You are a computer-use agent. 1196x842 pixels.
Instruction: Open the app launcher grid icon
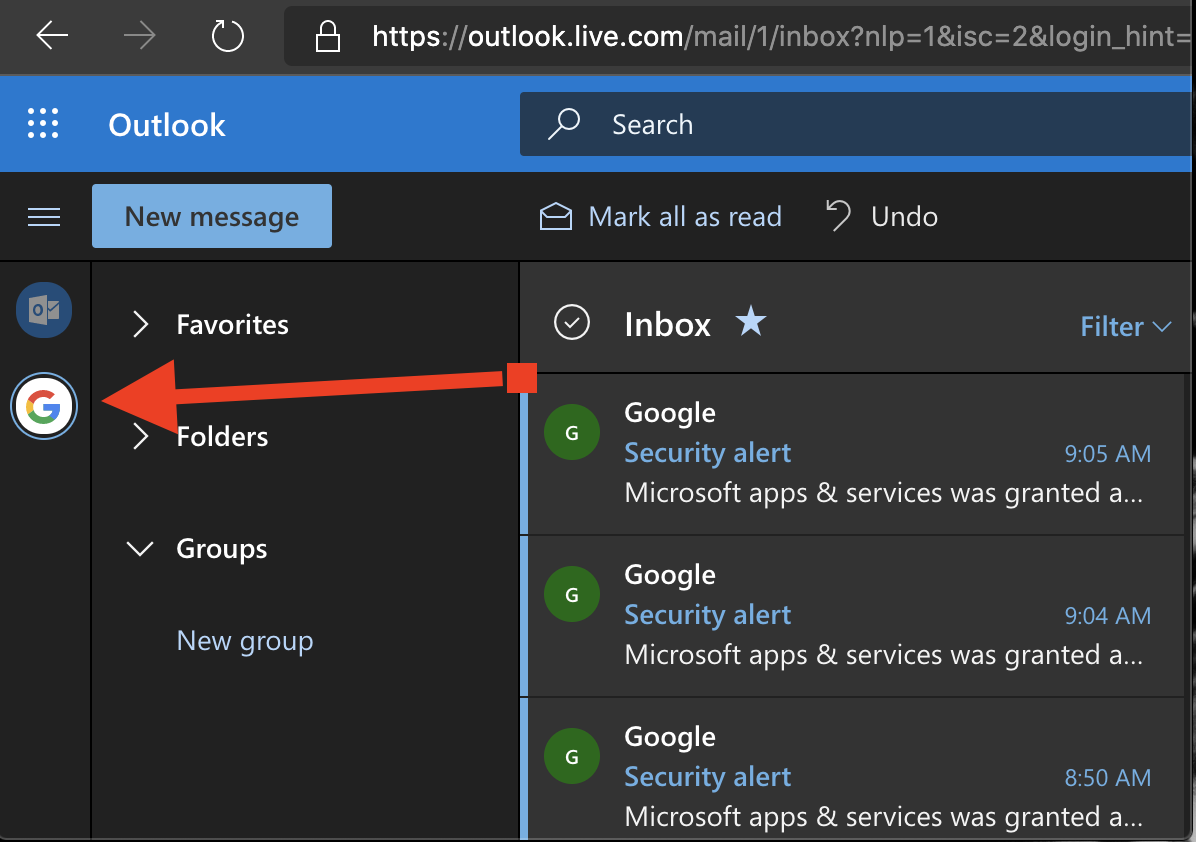coord(42,123)
